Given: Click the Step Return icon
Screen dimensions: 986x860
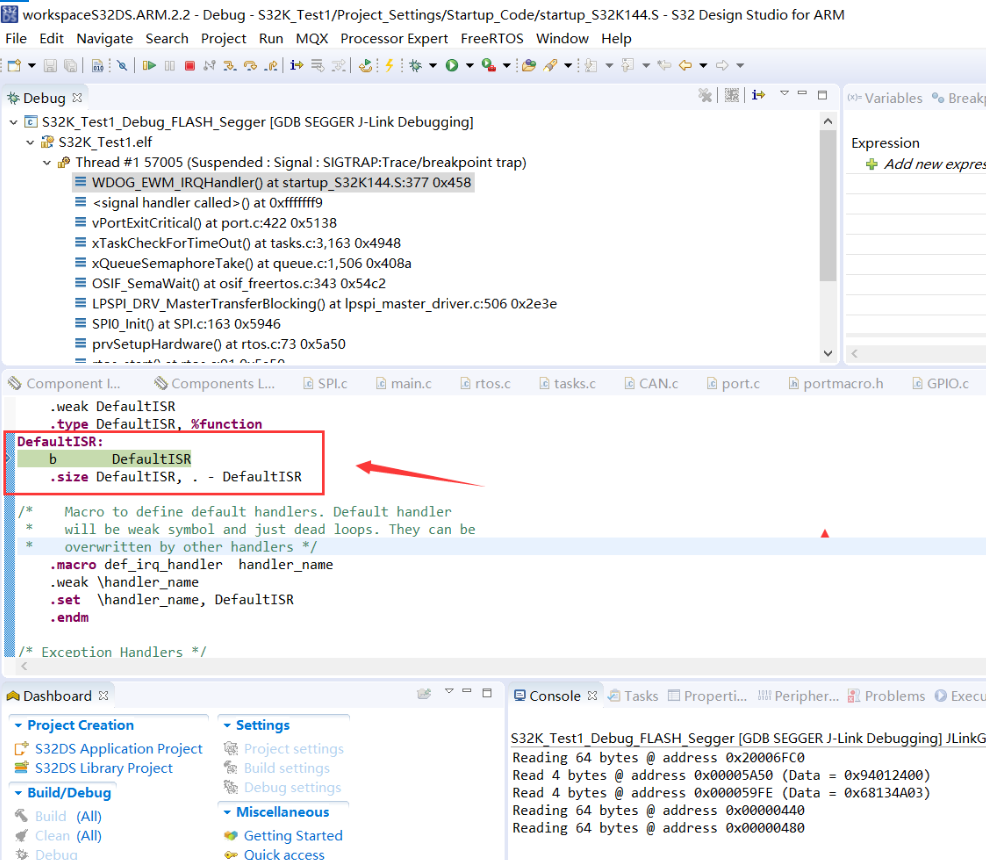Looking at the screenshot, I should (x=271, y=65).
